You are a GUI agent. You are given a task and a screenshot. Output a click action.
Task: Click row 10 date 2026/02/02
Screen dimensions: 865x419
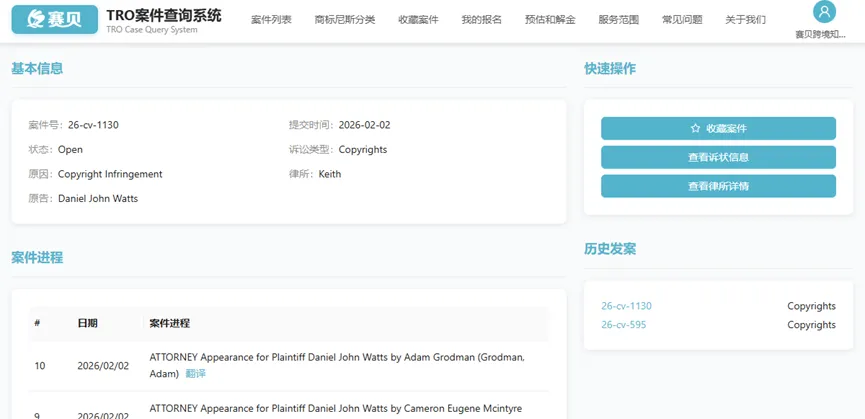[103, 366]
